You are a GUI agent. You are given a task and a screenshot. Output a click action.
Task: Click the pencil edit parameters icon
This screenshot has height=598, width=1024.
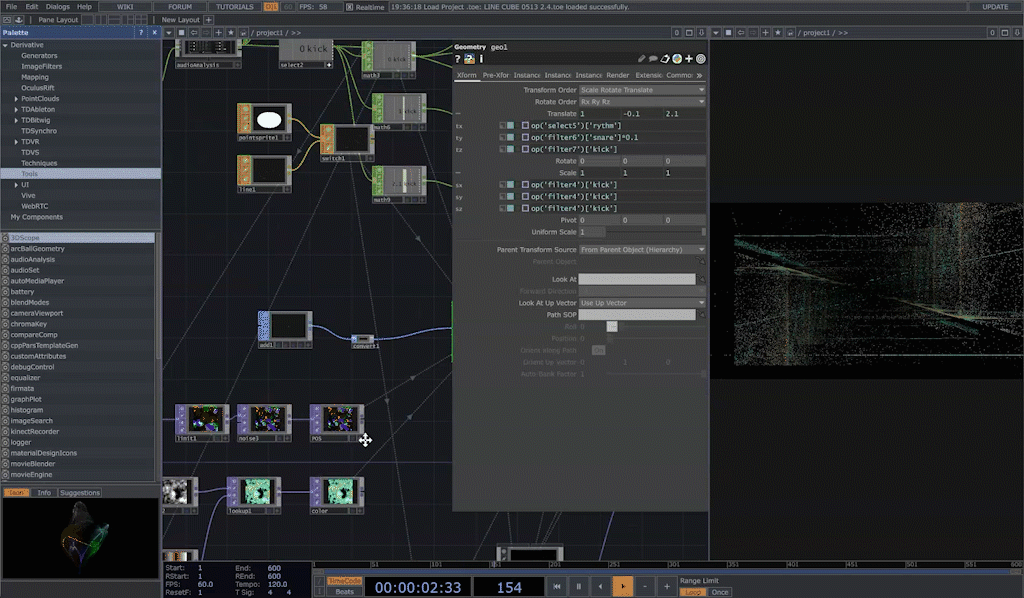tap(642, 59)
